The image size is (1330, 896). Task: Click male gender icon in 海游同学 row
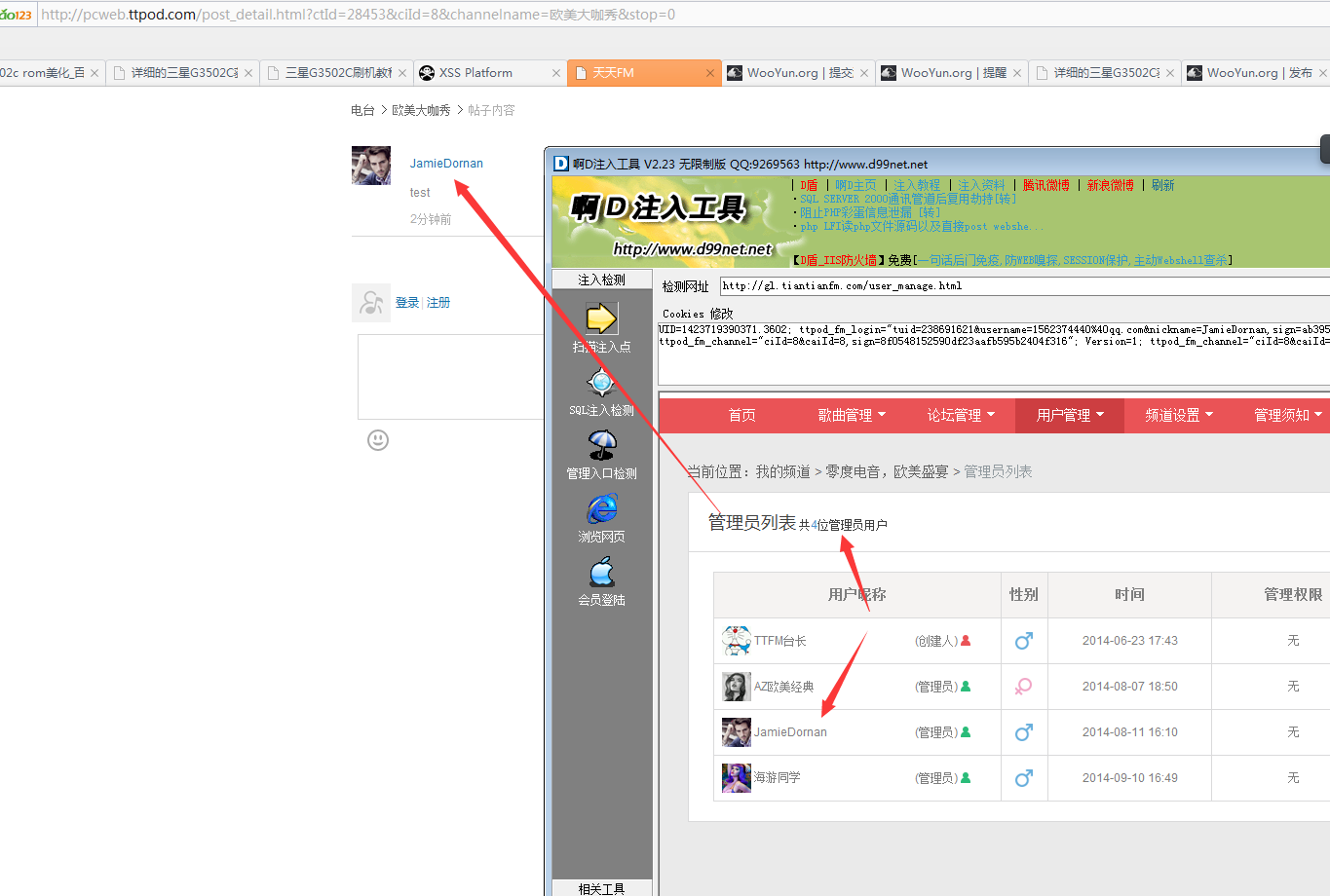tap(1023, 778)
